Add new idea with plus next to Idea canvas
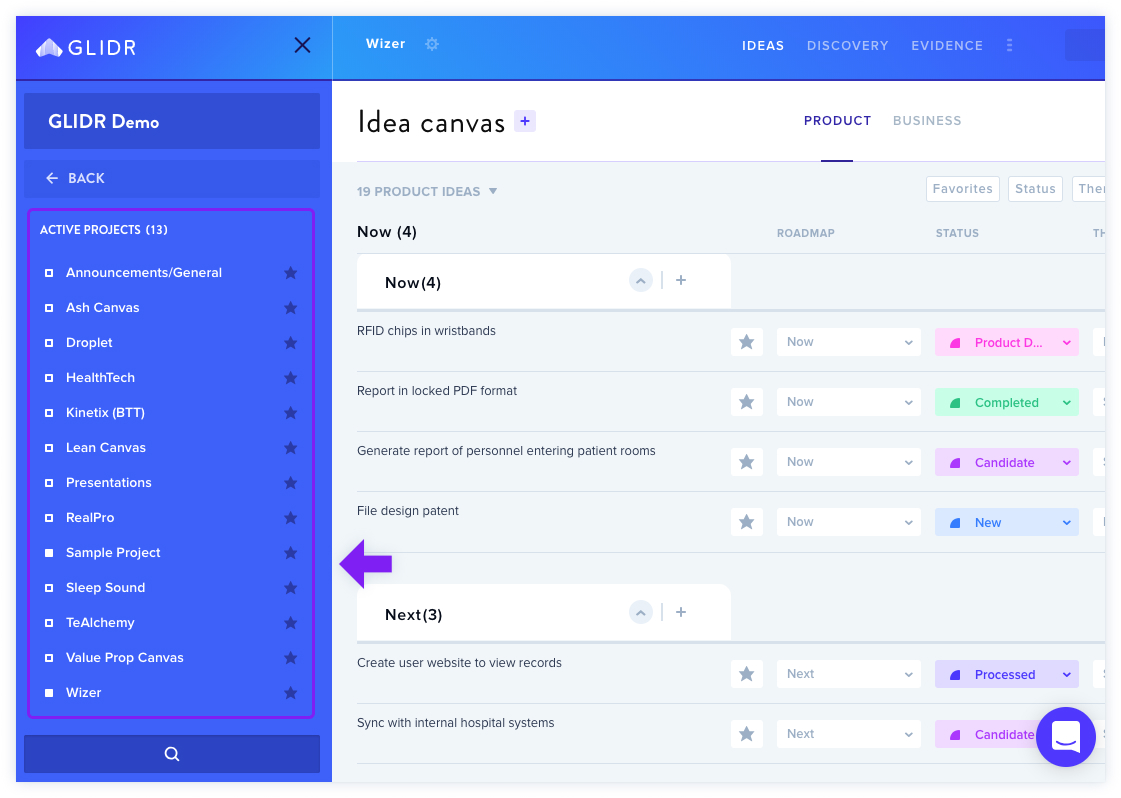The height and width of the screenshot is (798, 1121). click(525, 122)
